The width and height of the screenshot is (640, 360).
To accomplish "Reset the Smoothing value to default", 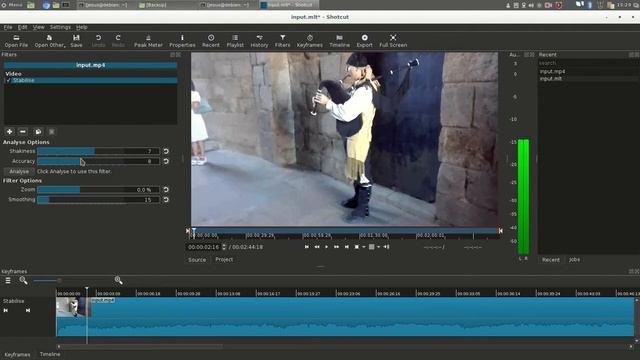I will tap(166, 200).
